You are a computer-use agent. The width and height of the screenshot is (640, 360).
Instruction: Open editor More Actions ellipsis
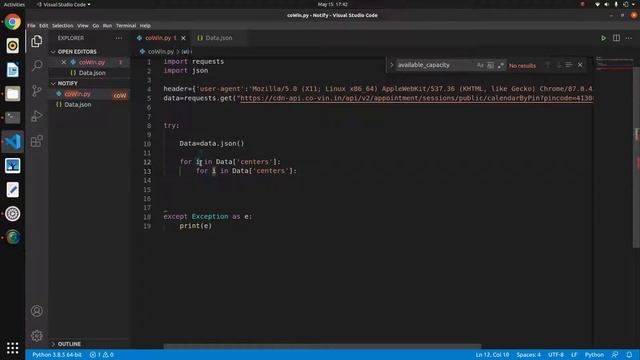click(x=629, y=38)
